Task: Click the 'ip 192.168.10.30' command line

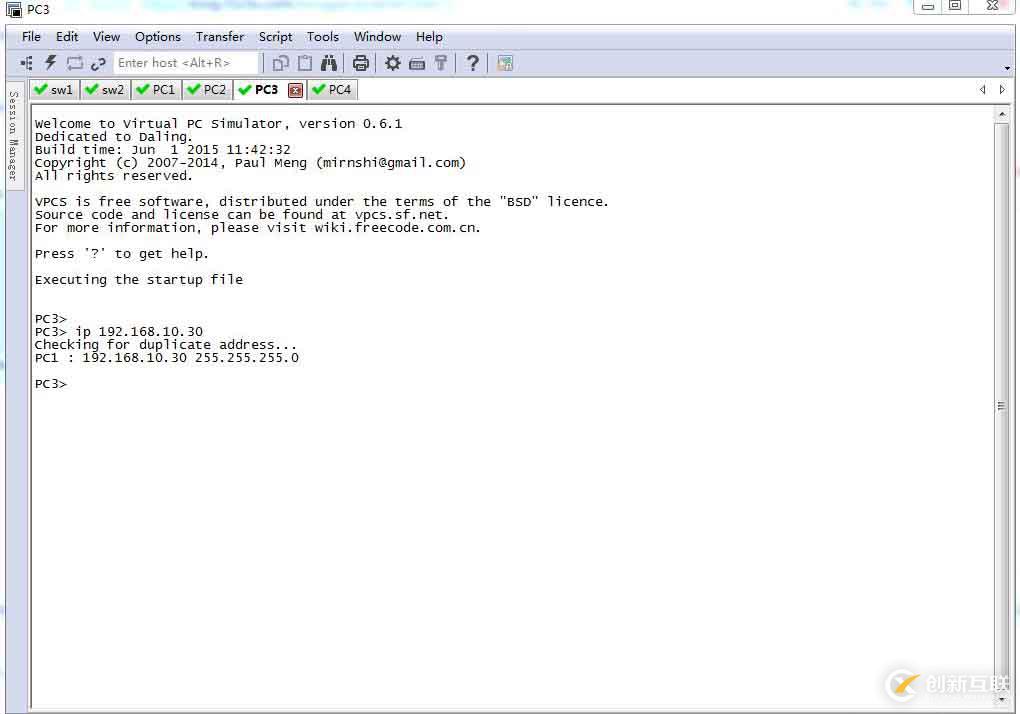Action: (119, 332)
